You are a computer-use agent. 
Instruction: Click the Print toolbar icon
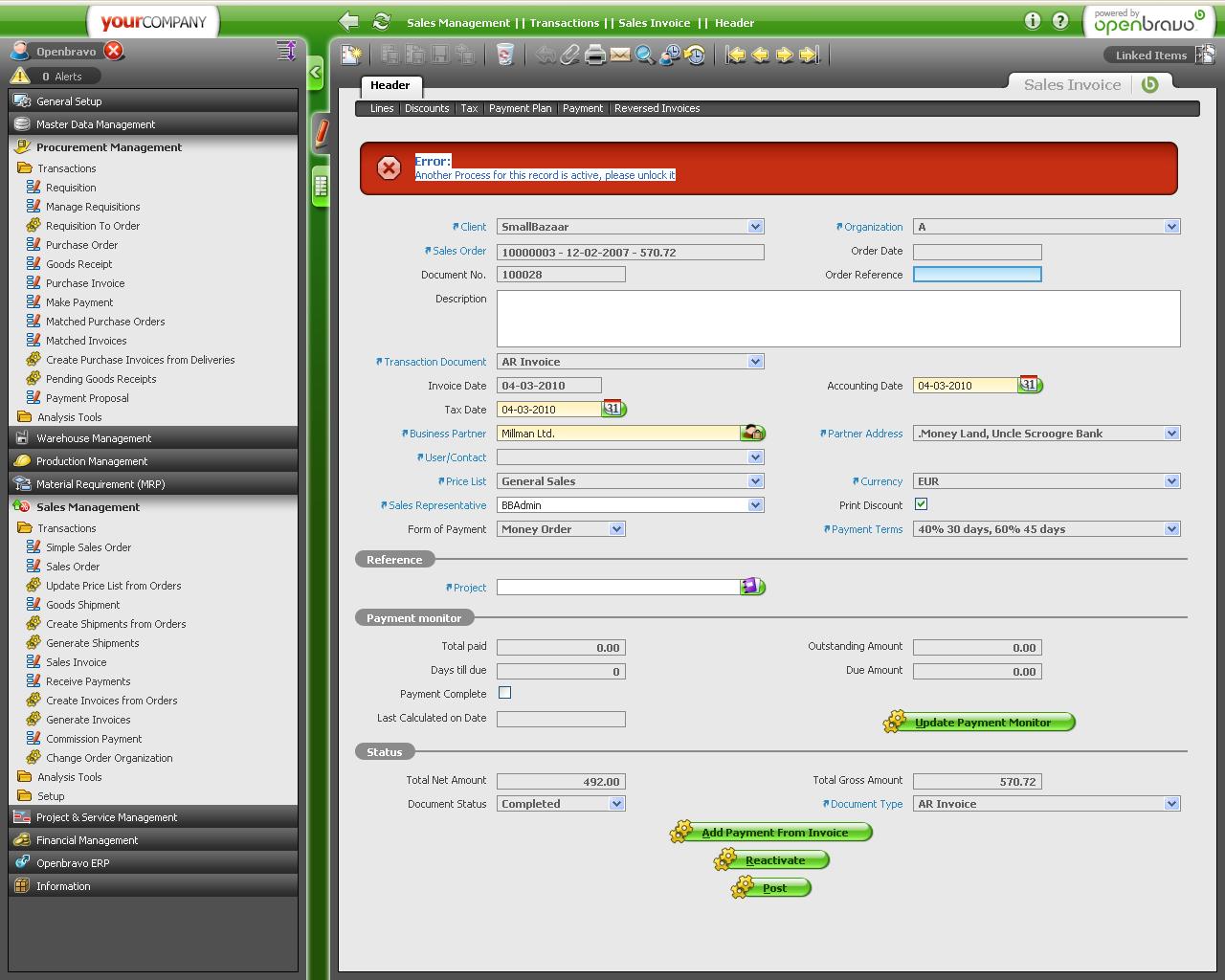pyautogui.click(x=595, y=56)
